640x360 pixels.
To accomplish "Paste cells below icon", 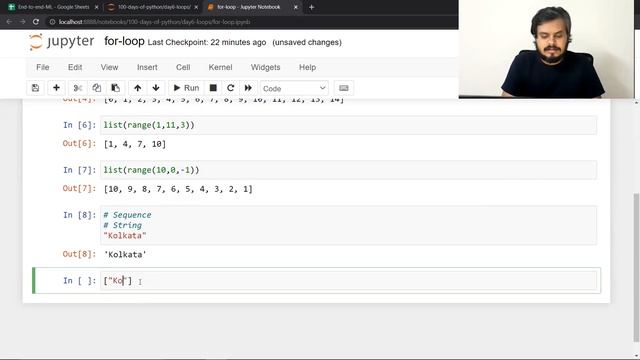I will (116, 88).
